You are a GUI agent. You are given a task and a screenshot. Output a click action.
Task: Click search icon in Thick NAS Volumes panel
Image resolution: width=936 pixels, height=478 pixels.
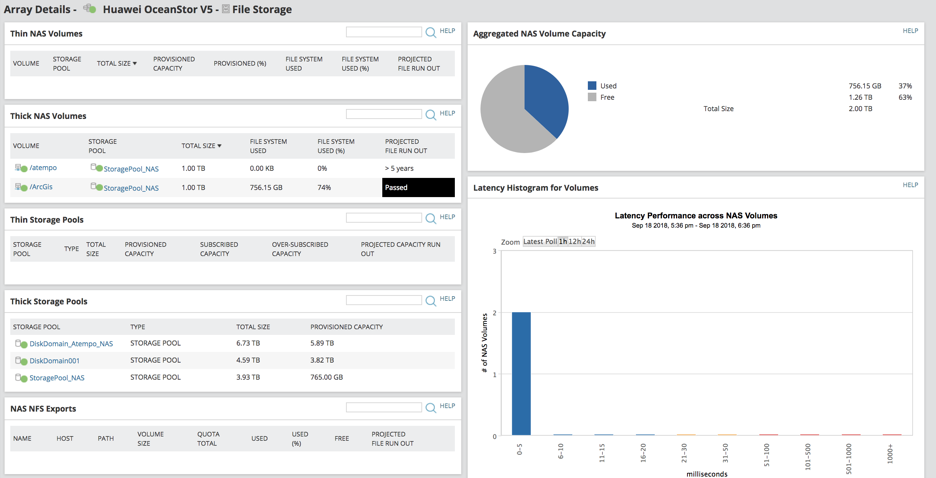[430, 115]
